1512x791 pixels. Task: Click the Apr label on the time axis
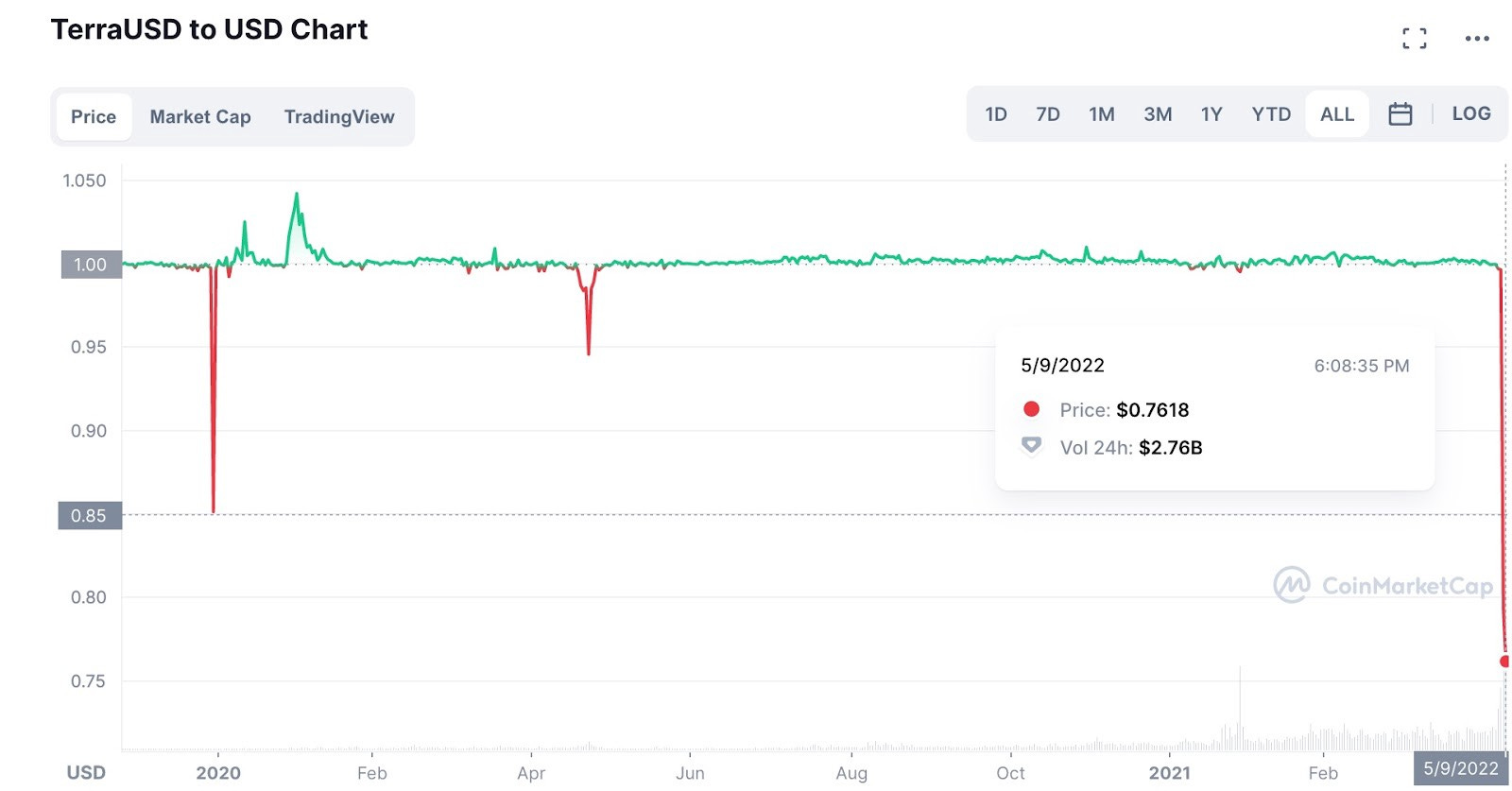tap(531, 773)
